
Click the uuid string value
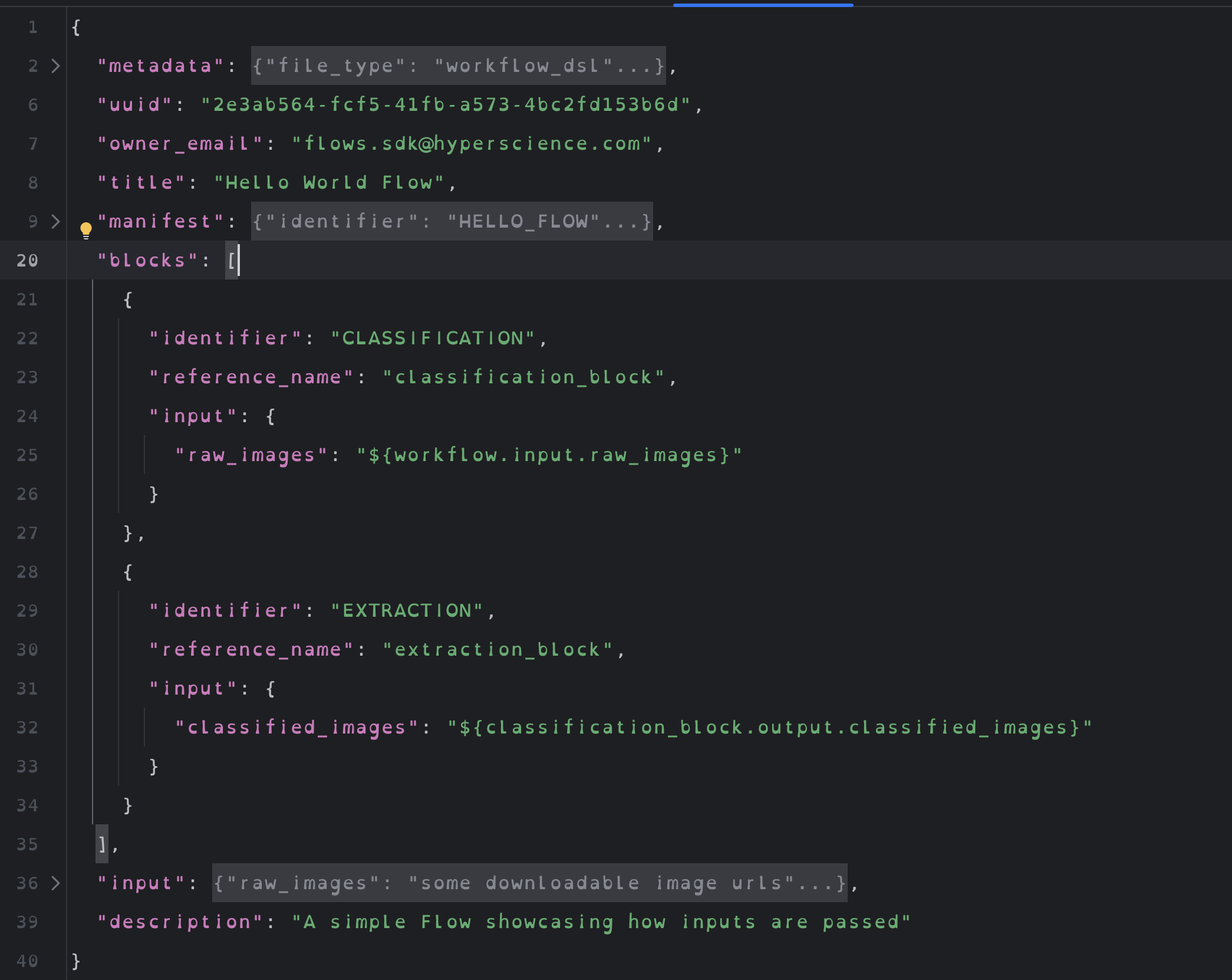pos(446,104)
